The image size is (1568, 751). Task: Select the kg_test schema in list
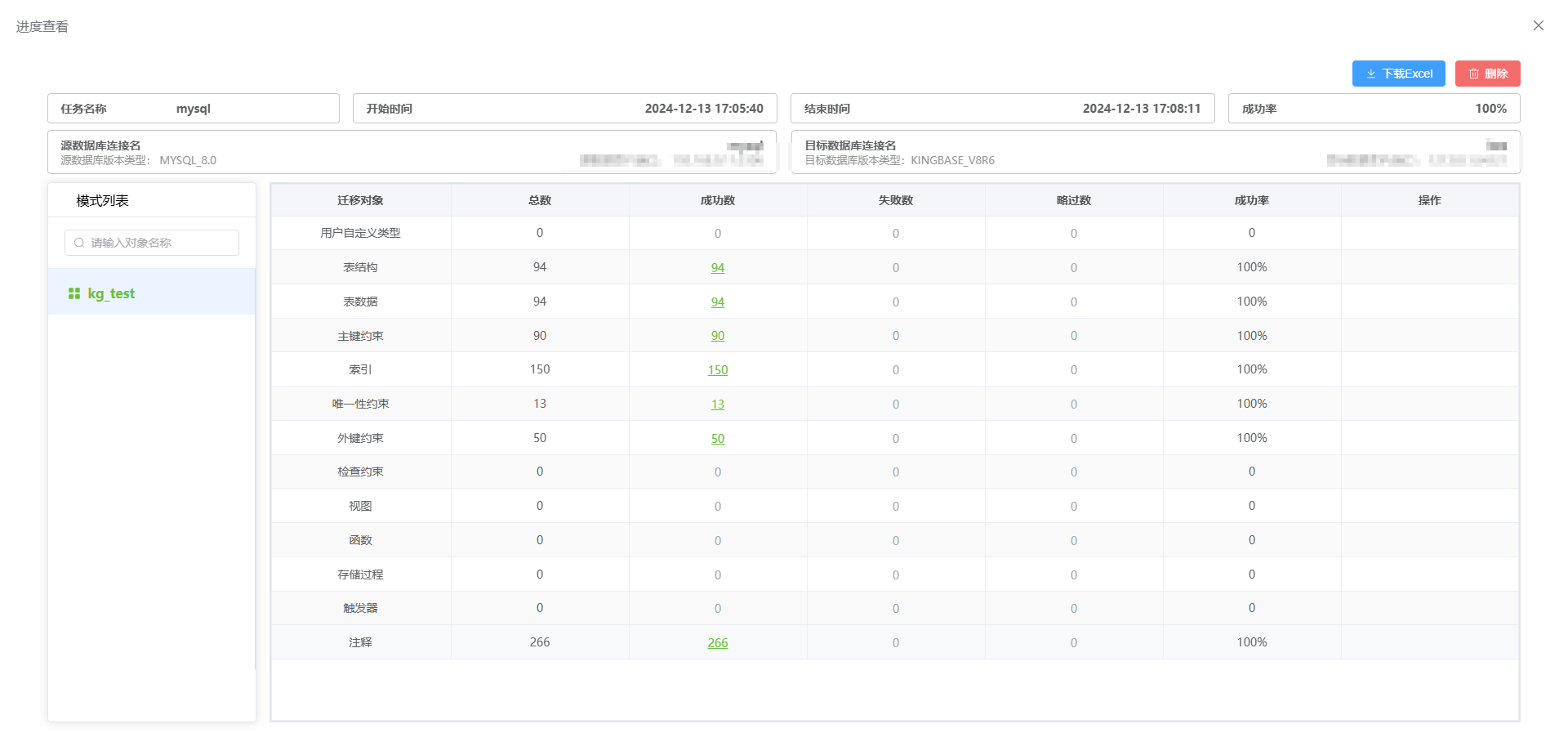click(111, 293)
